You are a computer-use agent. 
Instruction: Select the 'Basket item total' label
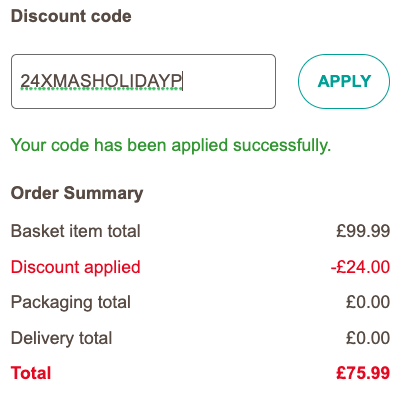76,231
